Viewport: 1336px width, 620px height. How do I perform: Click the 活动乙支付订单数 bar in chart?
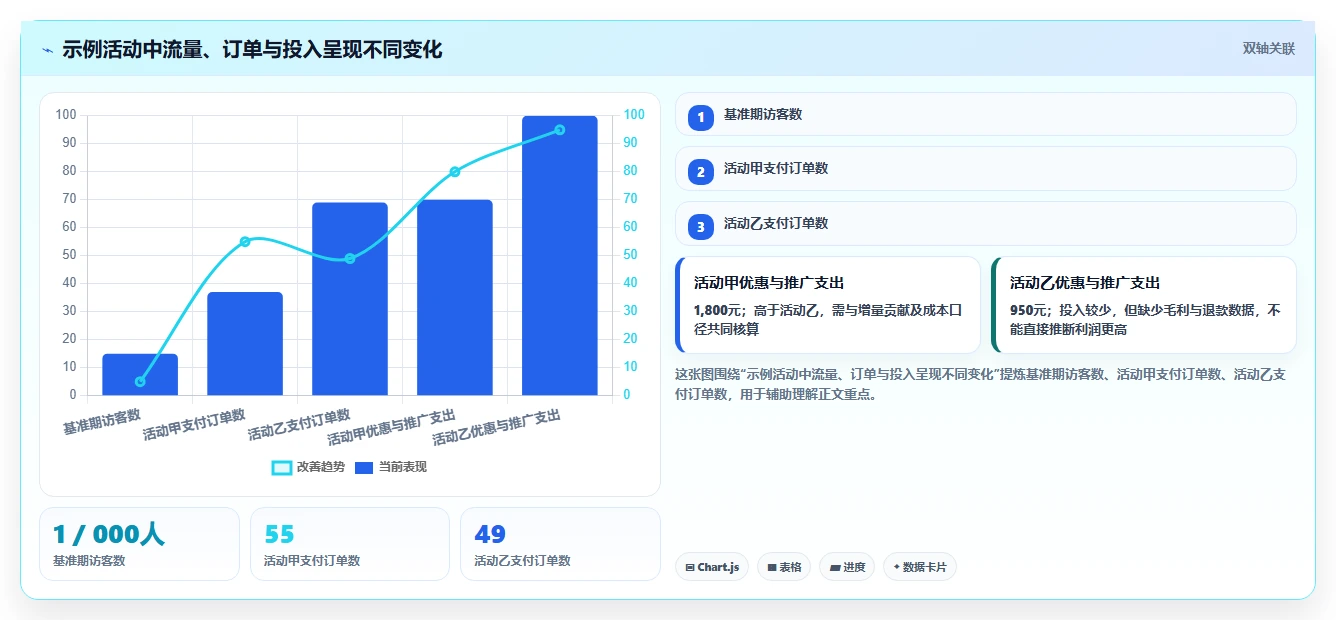[350, 299]
